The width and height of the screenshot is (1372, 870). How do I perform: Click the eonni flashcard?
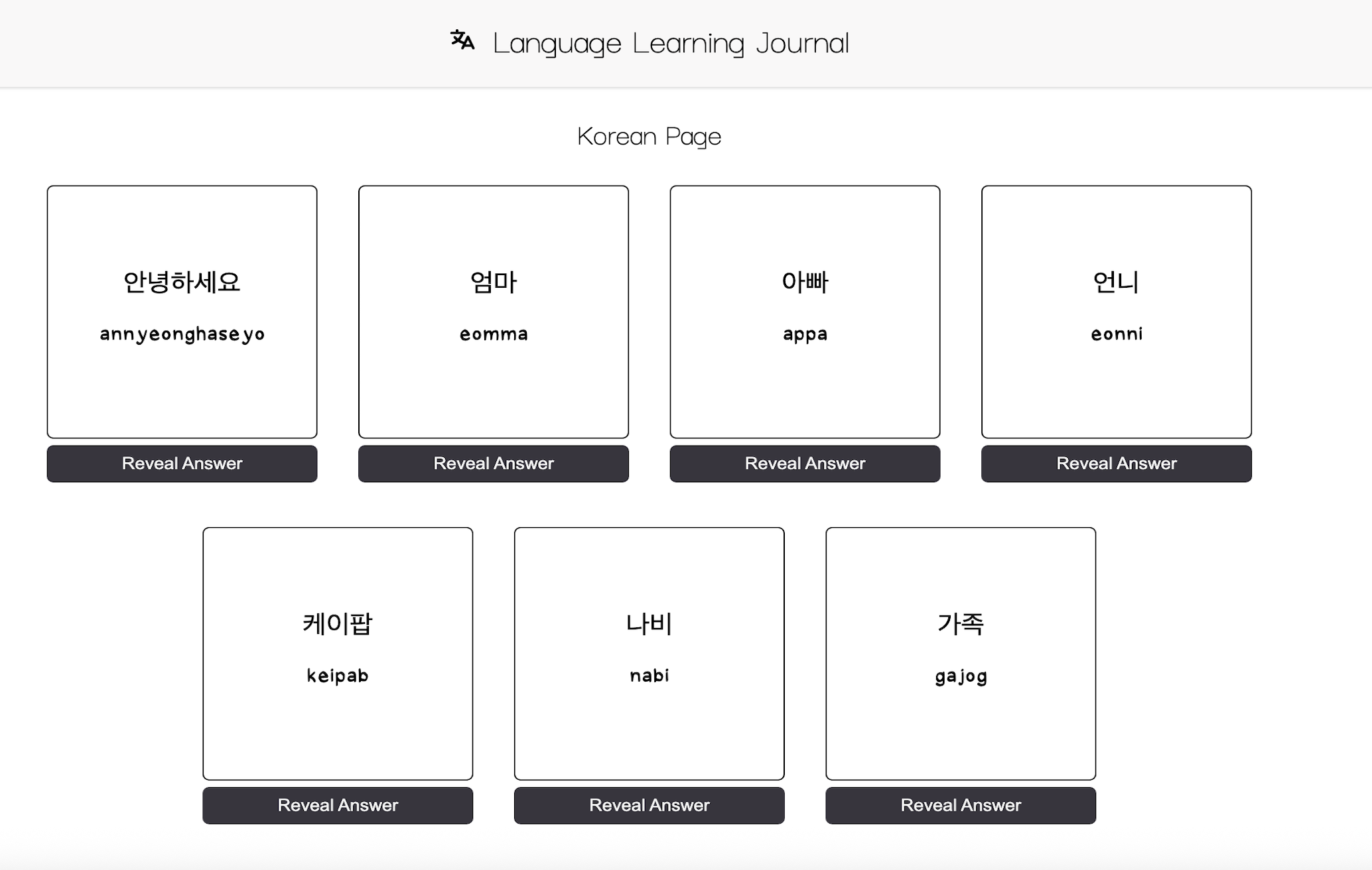[1116, 312]
